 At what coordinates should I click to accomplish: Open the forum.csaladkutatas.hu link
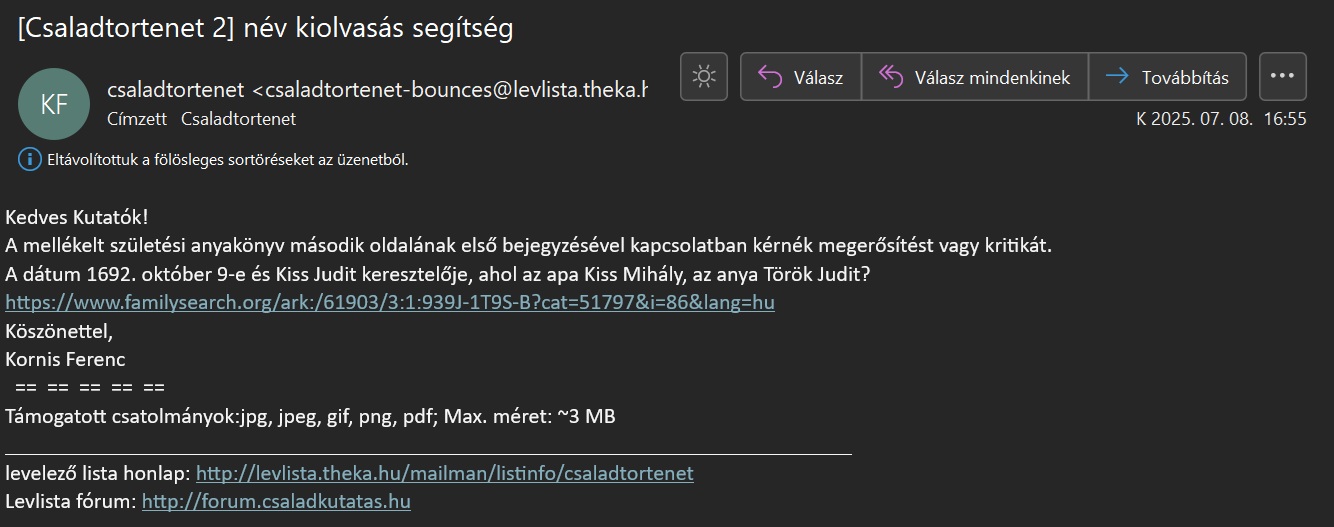tap(276, 501)
